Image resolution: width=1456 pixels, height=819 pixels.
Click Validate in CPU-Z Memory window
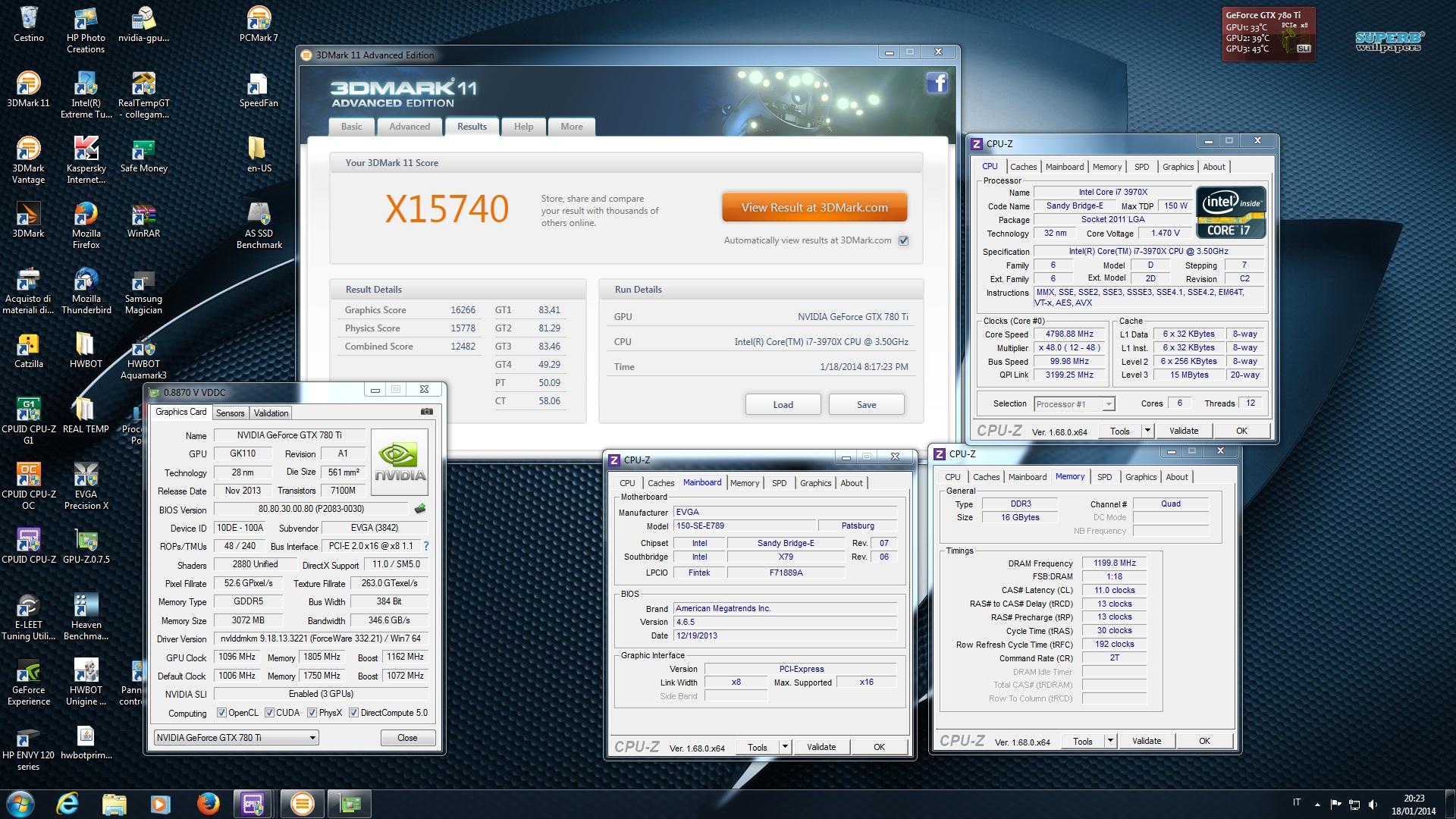tap(1147, 741)
